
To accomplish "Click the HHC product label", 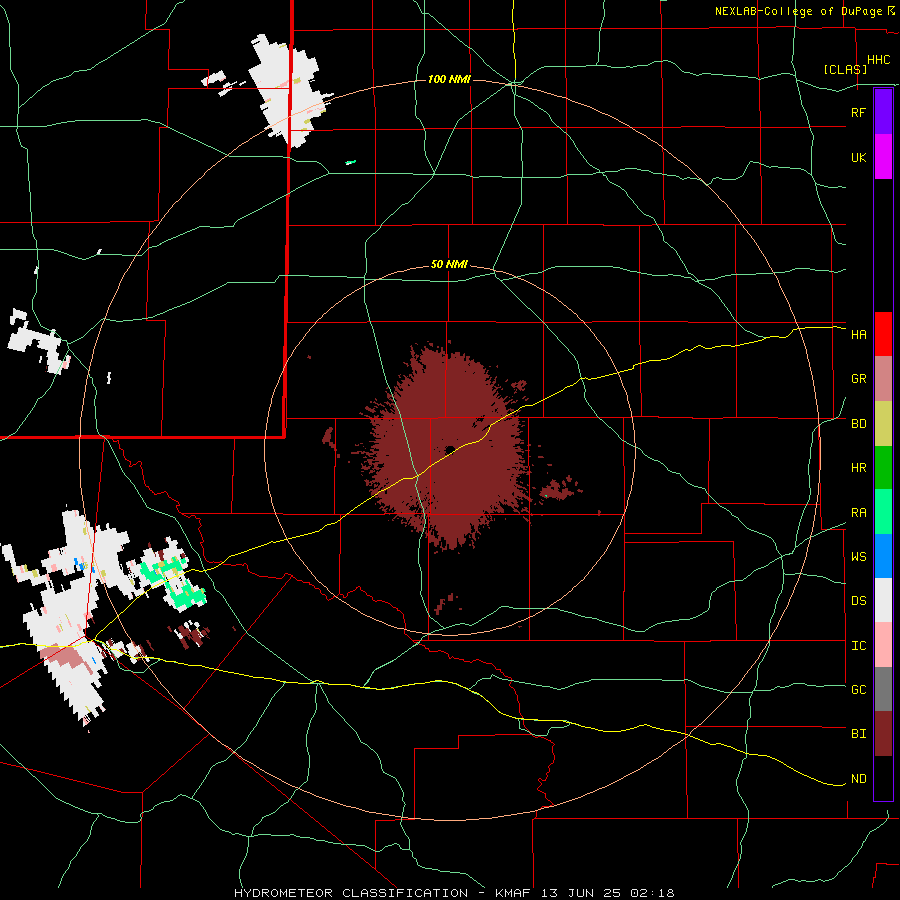I will pyautogui.click(x=878, y=60).
